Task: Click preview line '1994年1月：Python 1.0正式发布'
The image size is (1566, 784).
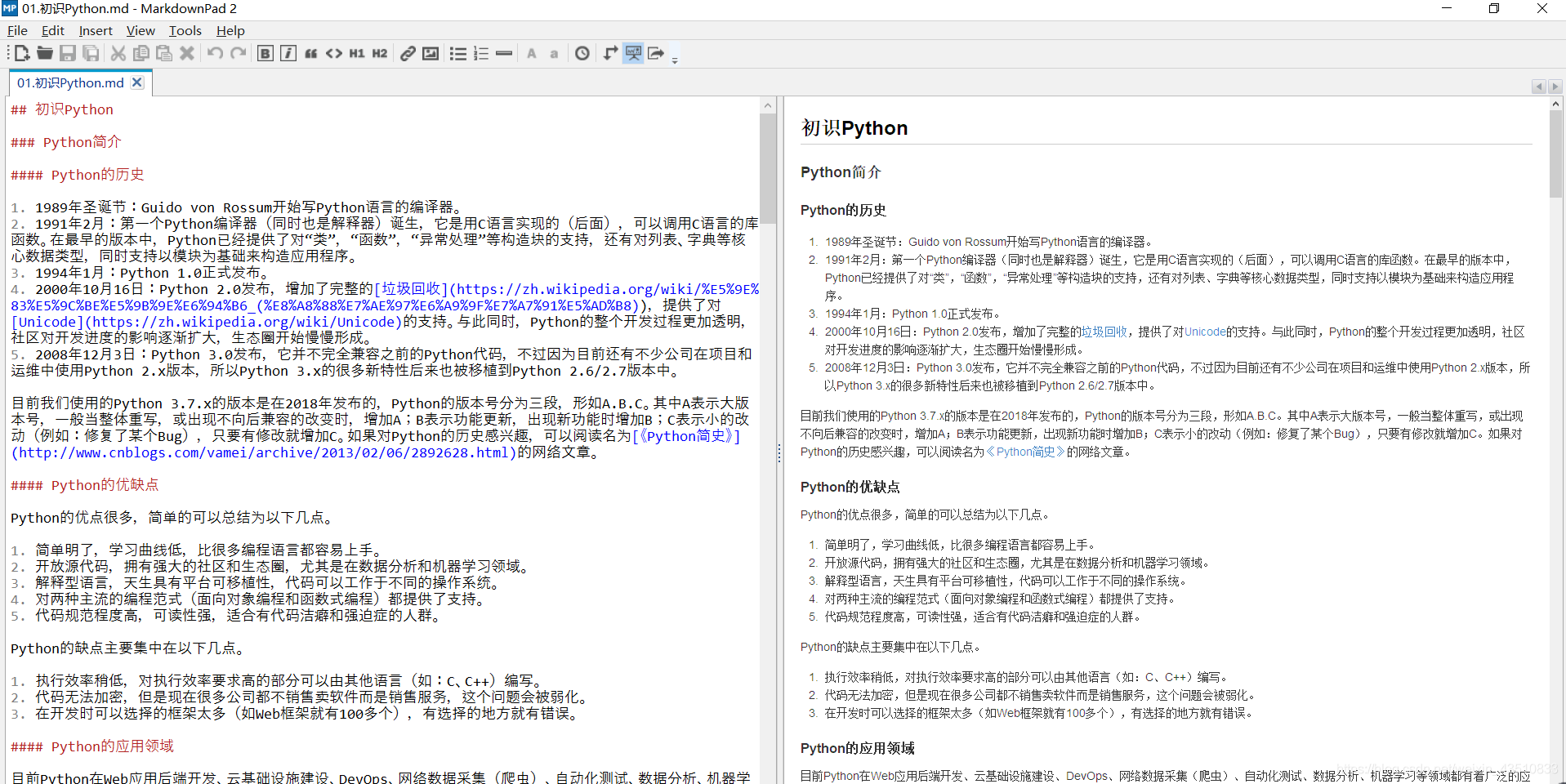Action: tap(912, 314)
